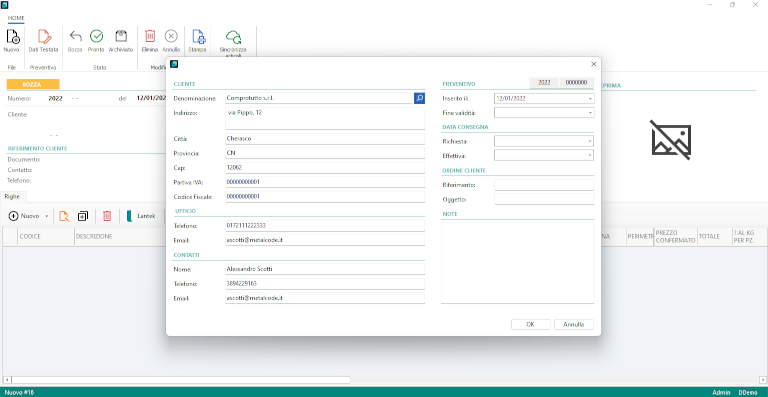Close the customer dialog with the X
This screenshot has height=397, width=768.
coord(594,64)
